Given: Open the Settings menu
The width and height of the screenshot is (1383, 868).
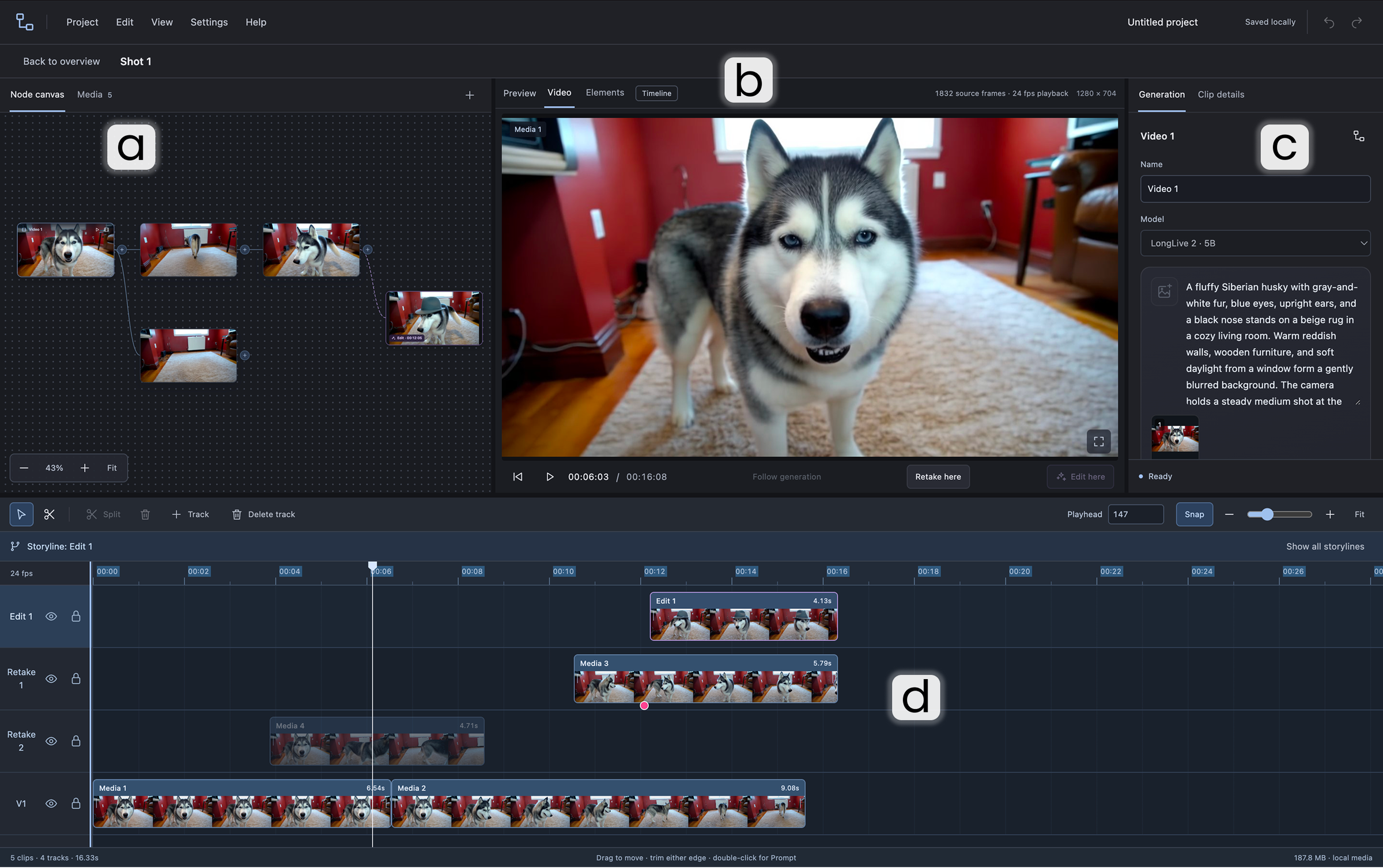Looking at the screenshot, I should 209,22.
